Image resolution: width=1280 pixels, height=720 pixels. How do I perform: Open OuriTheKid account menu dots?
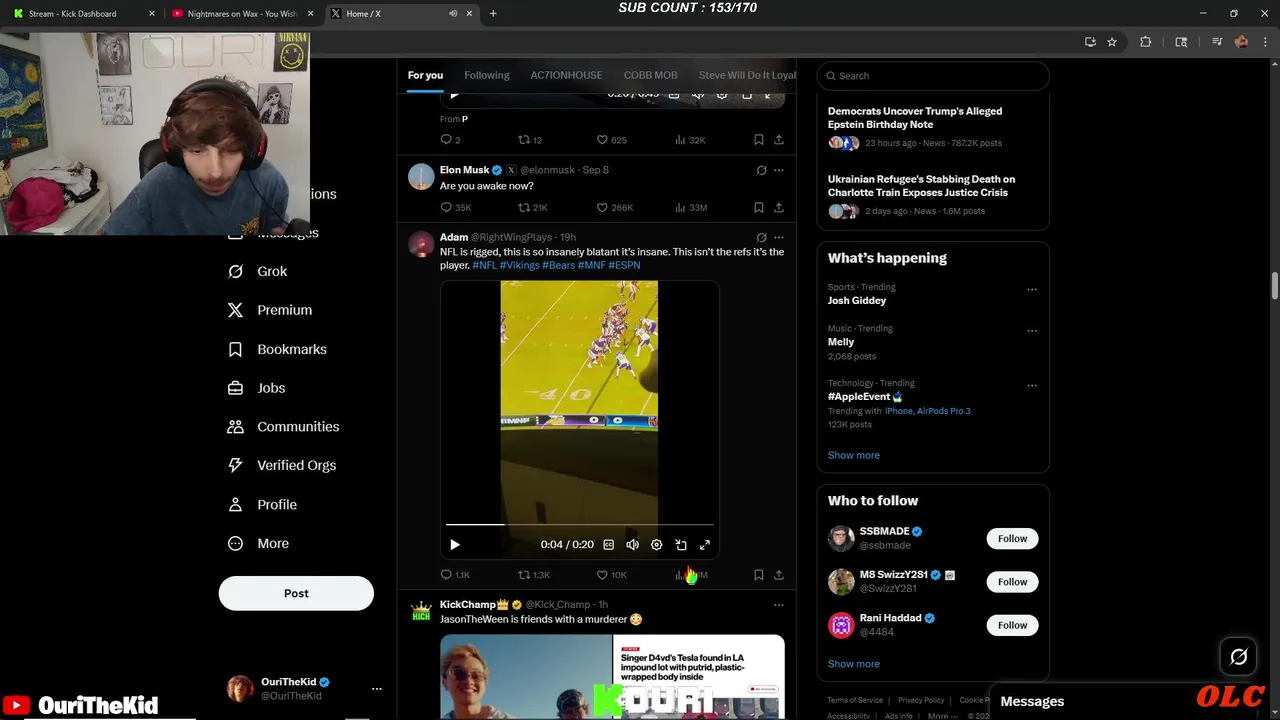(x=377, y=689)
